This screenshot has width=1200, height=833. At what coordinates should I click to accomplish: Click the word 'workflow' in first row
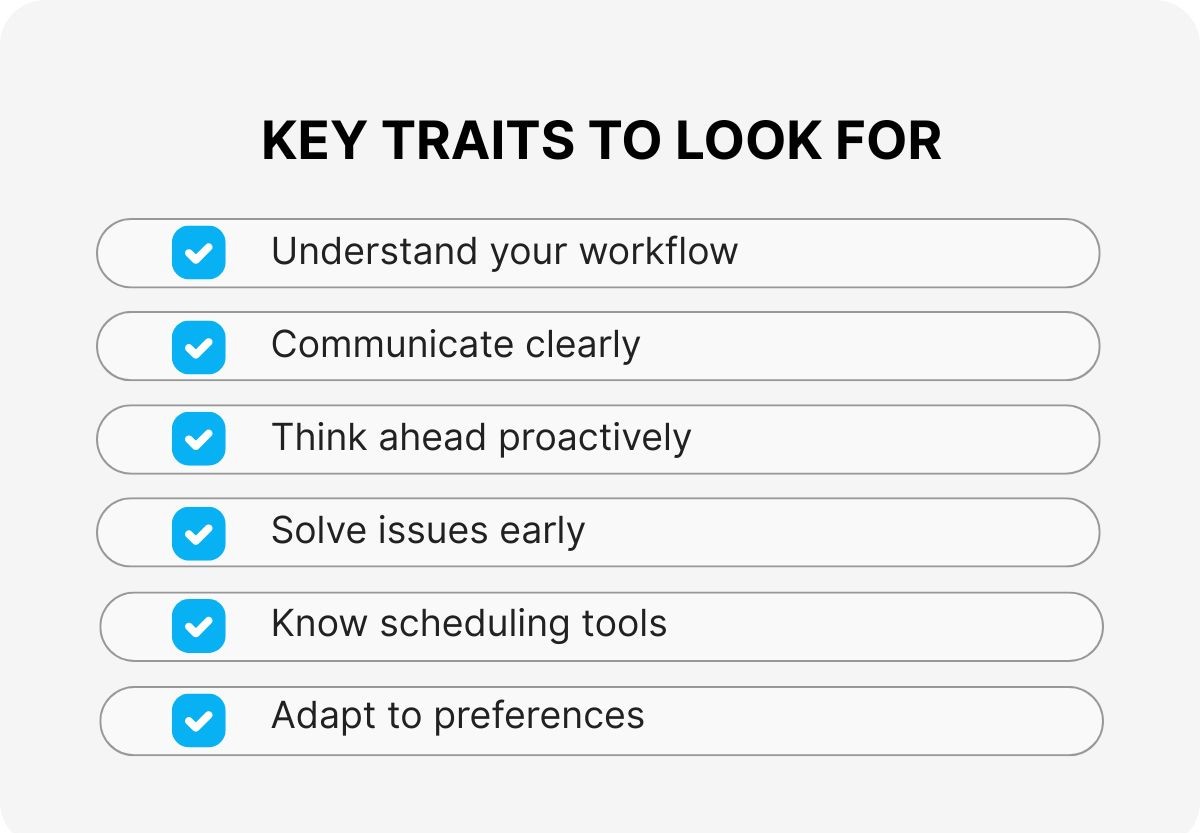[x=658, y=251]
